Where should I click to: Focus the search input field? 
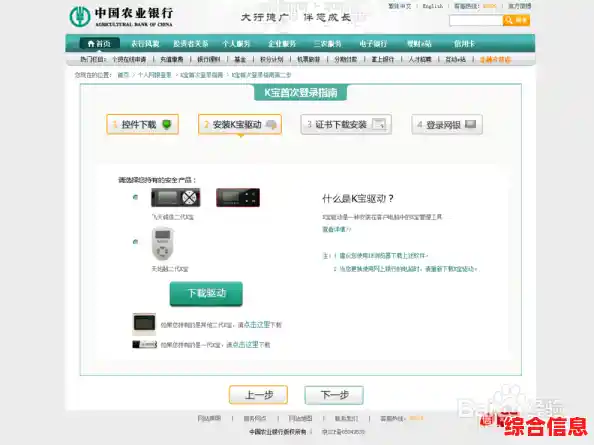(x=476, y=20)
